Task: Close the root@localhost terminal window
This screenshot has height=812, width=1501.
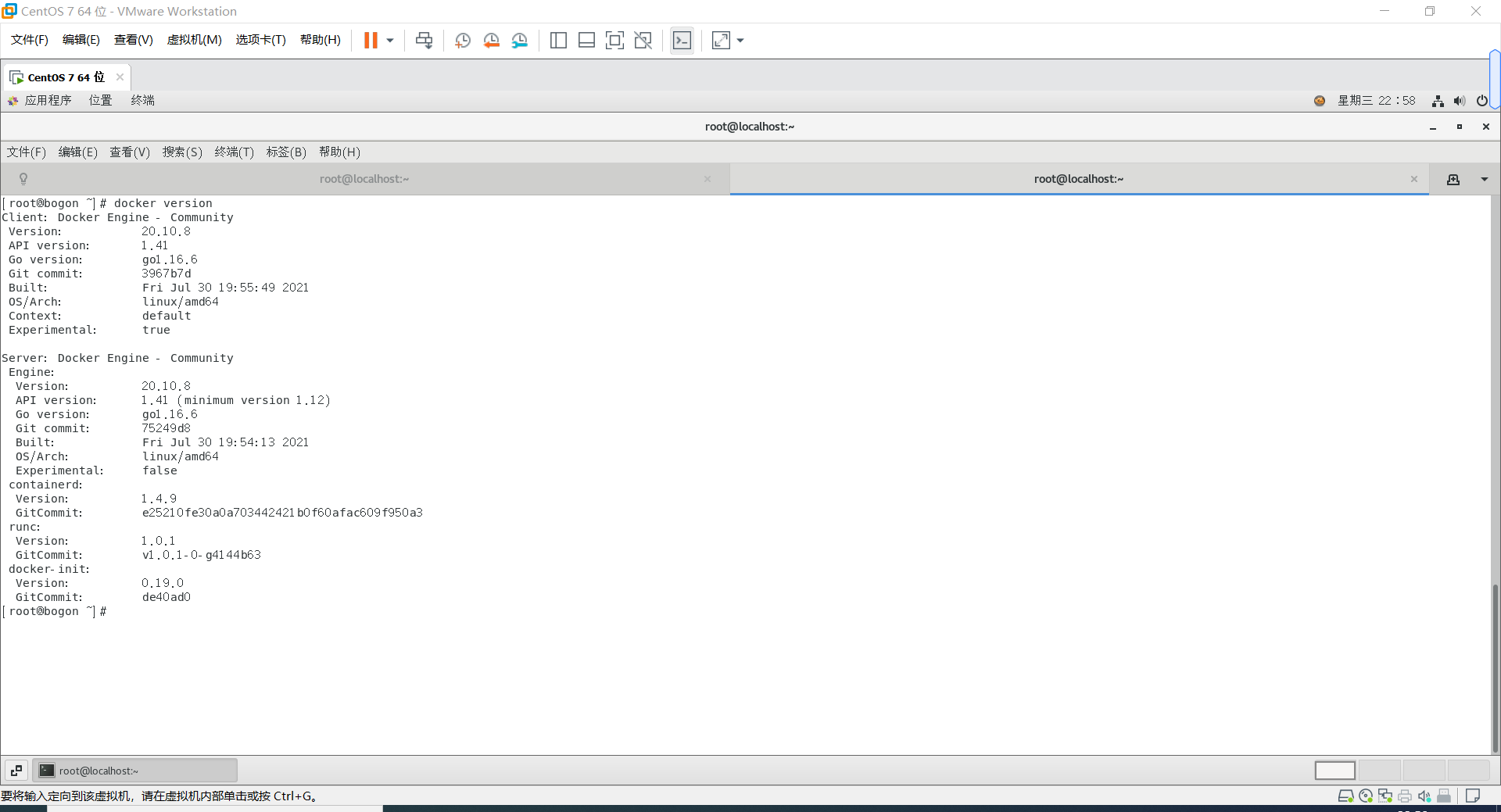Action: [x=1486, y=127]
